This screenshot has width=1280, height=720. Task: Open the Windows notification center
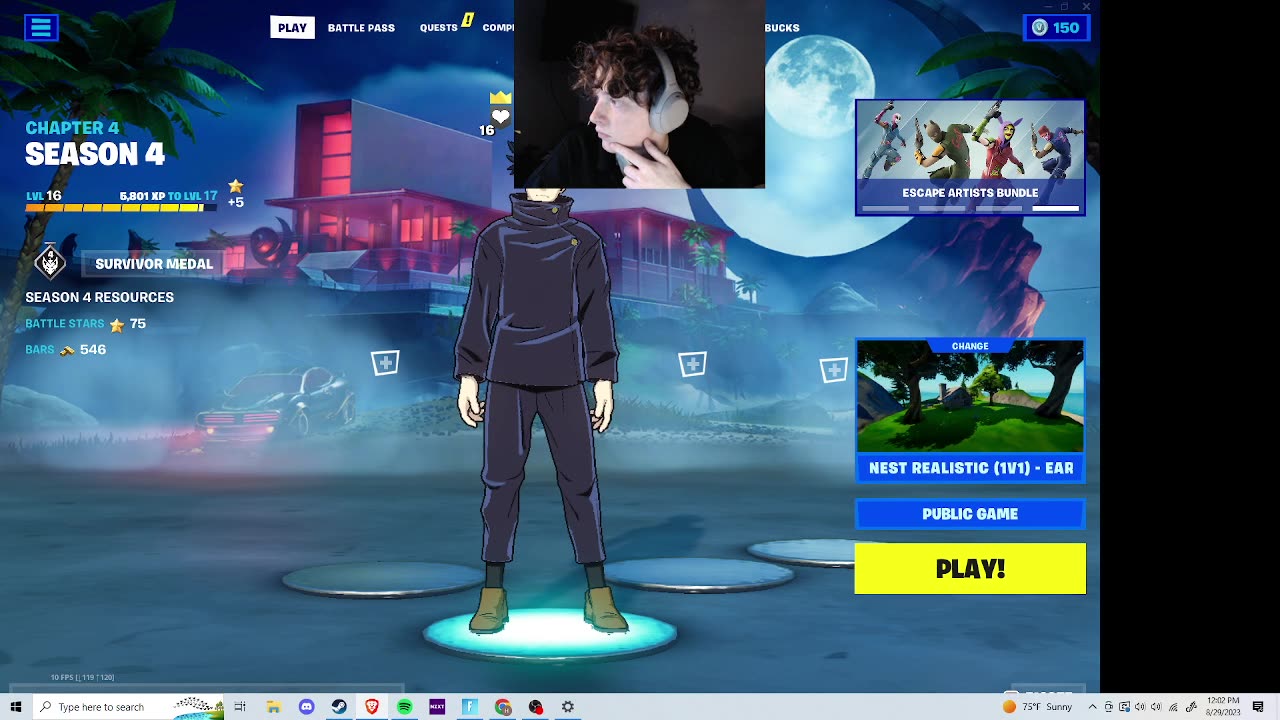1258,707
